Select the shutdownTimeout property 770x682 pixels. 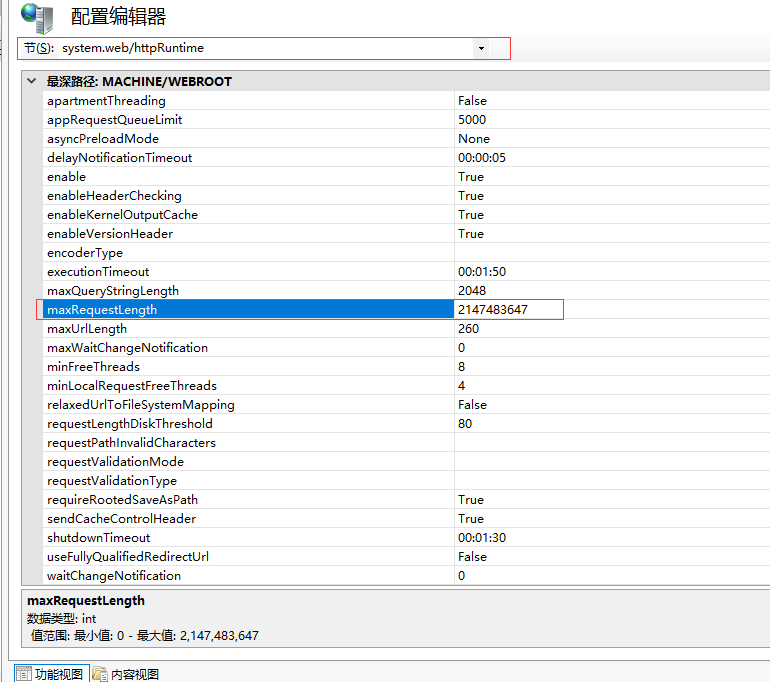pos(98,538)
